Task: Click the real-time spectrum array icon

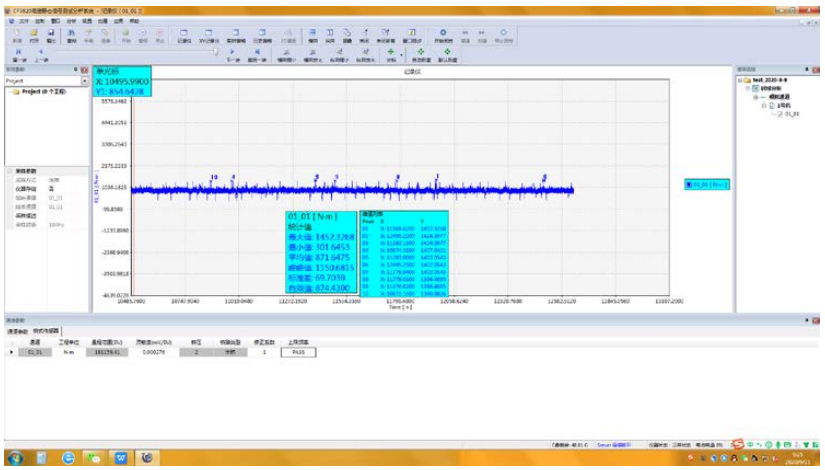Action: (236, 35)
